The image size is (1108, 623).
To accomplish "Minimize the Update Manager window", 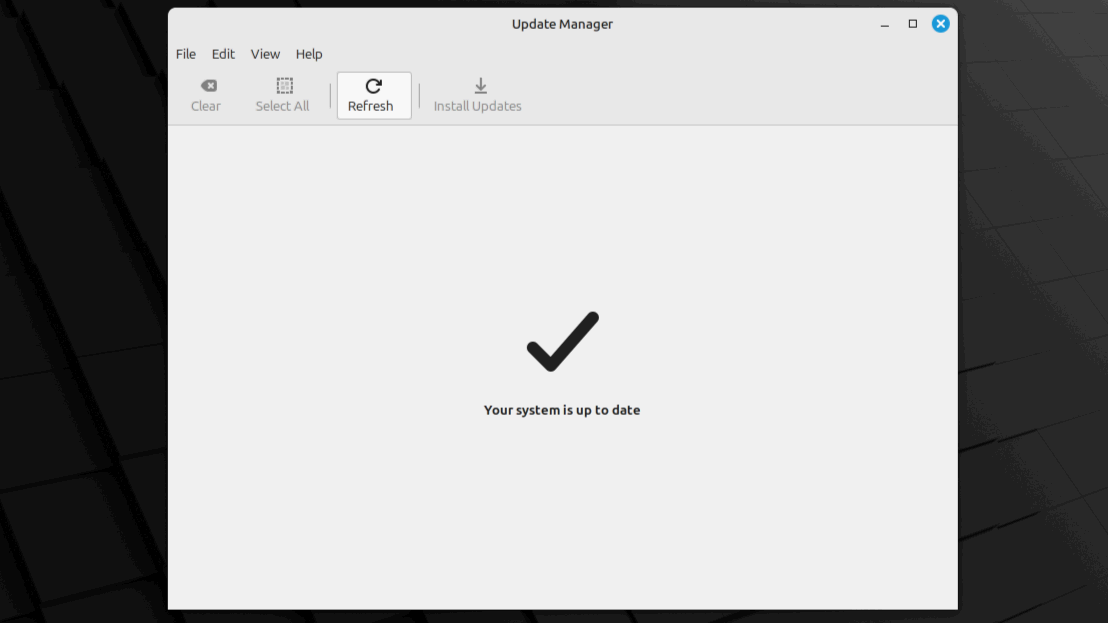I will pyautogui.click(x=885, y=24).
